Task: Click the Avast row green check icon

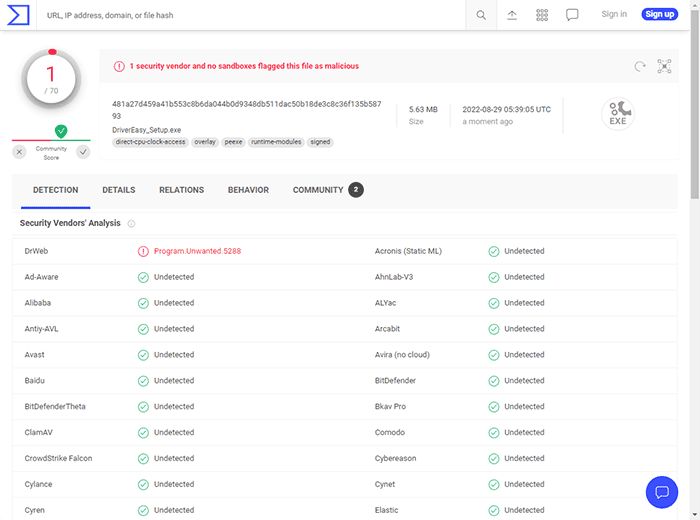Action: pyautogui.click(x=143, y=355)
